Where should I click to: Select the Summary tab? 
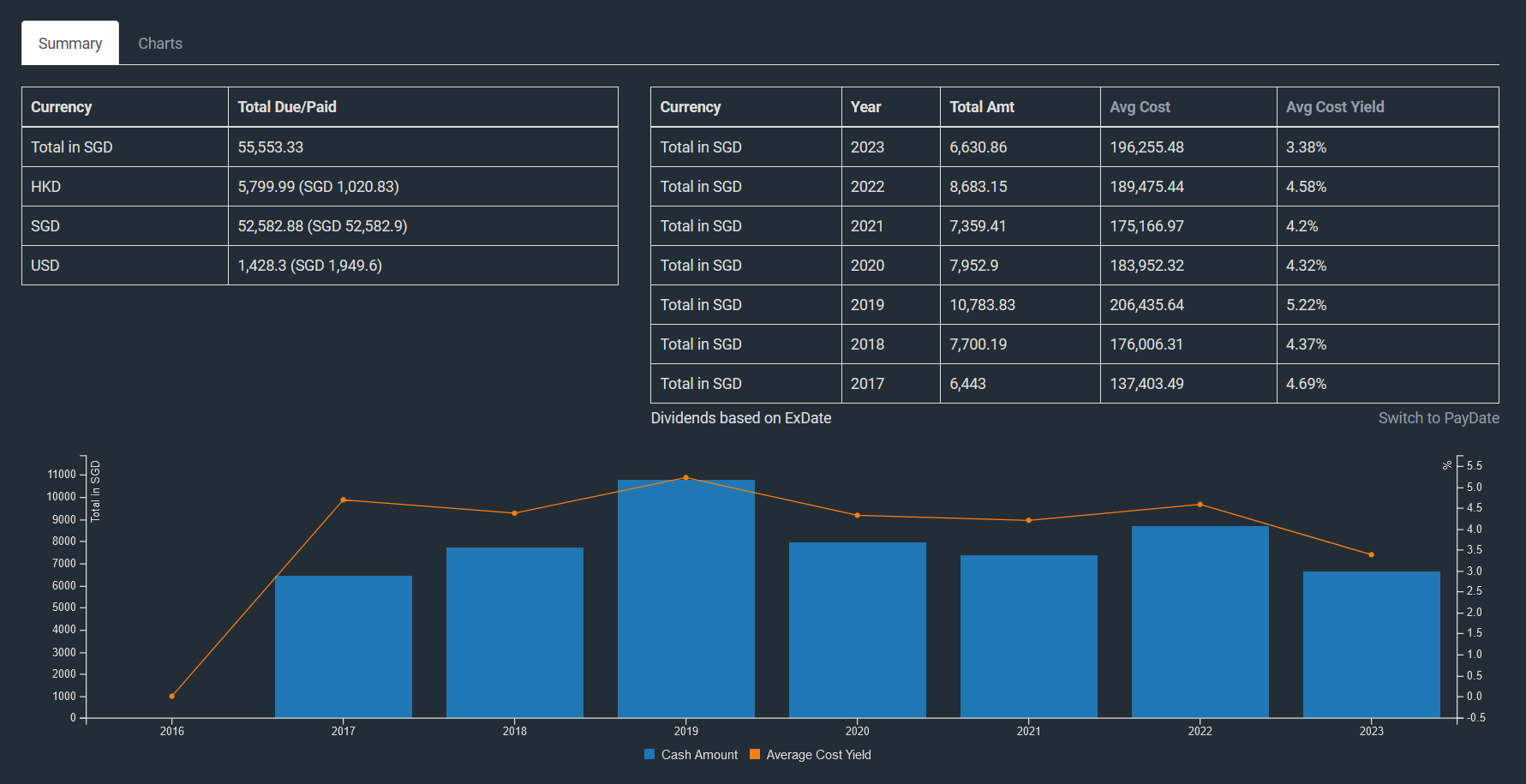coord(70,44)
